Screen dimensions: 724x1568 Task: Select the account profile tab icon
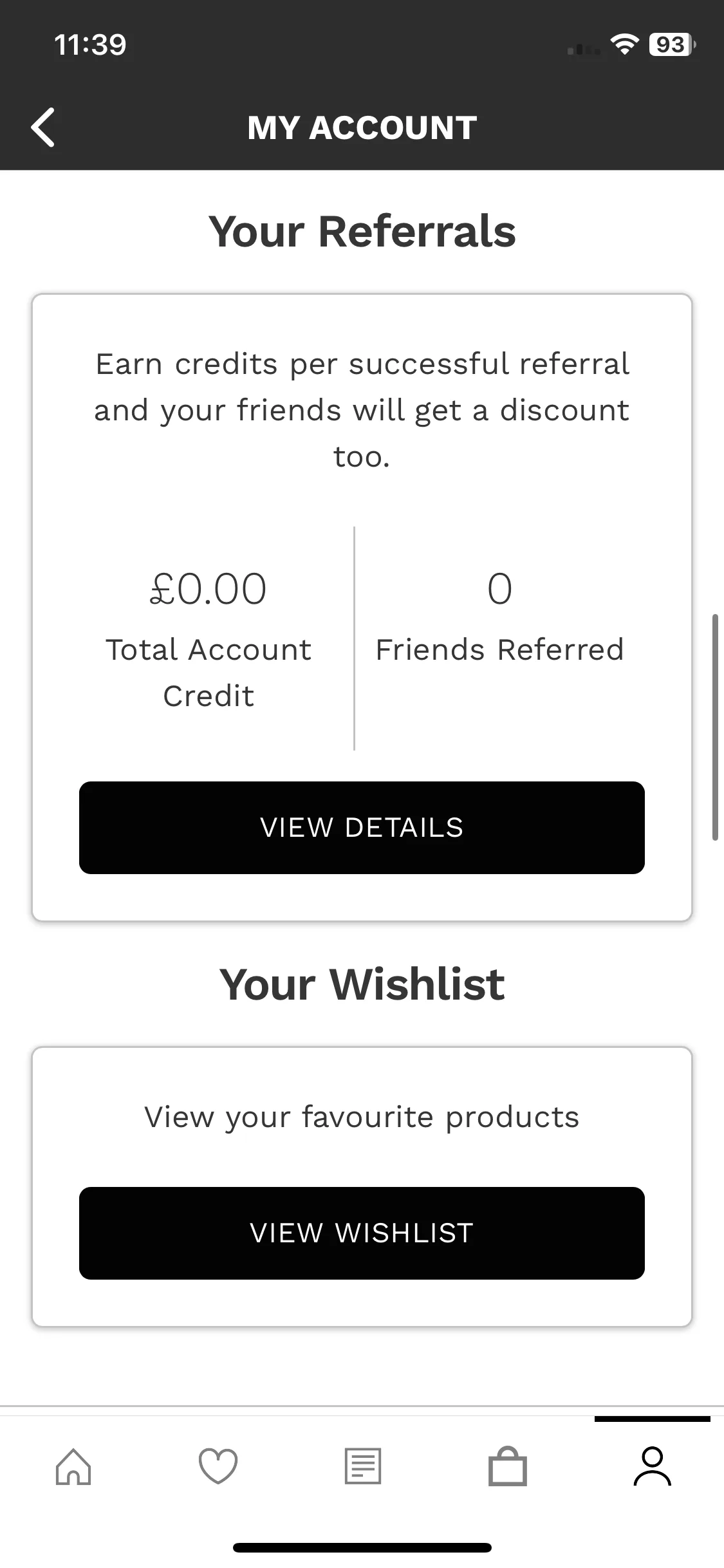click(x=653, y=1467)
